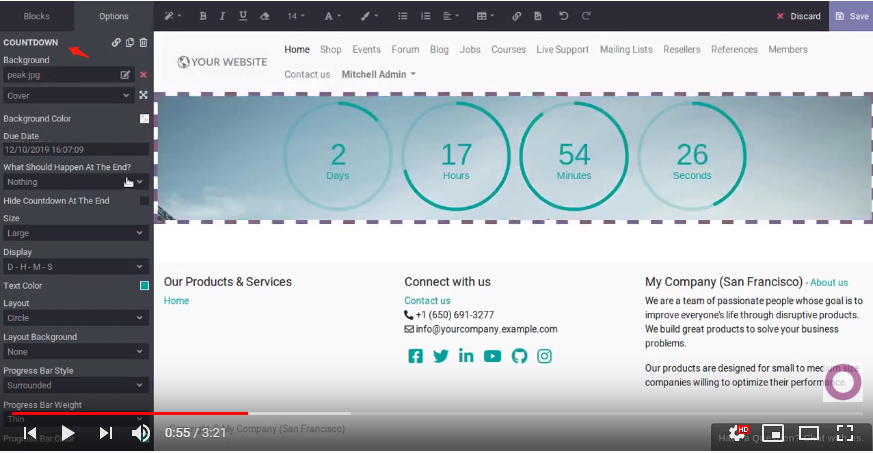Click the teal Text Color swatch
The height and width of the screenshot is (453, 873).
144,286
